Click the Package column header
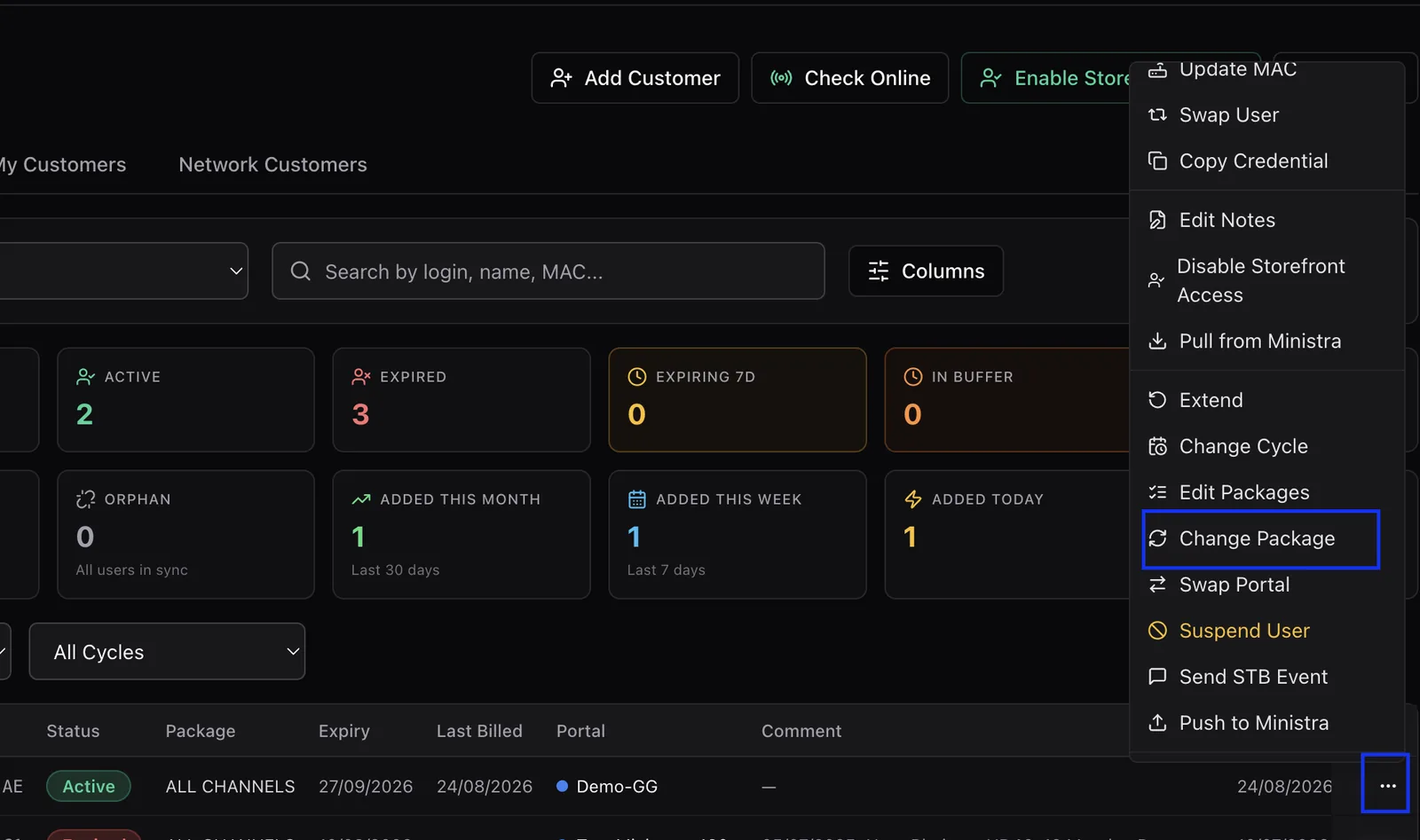This screenshot has height=840, width=1420. (x=201, y=731)
